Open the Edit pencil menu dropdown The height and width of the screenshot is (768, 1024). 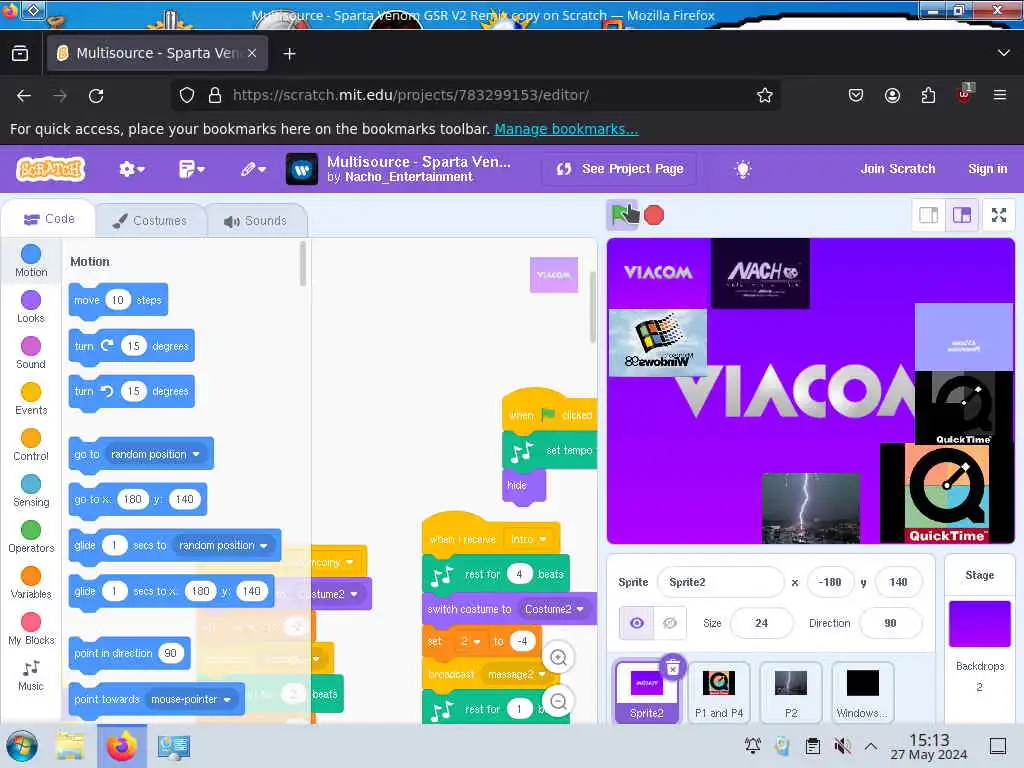[253, 169]
